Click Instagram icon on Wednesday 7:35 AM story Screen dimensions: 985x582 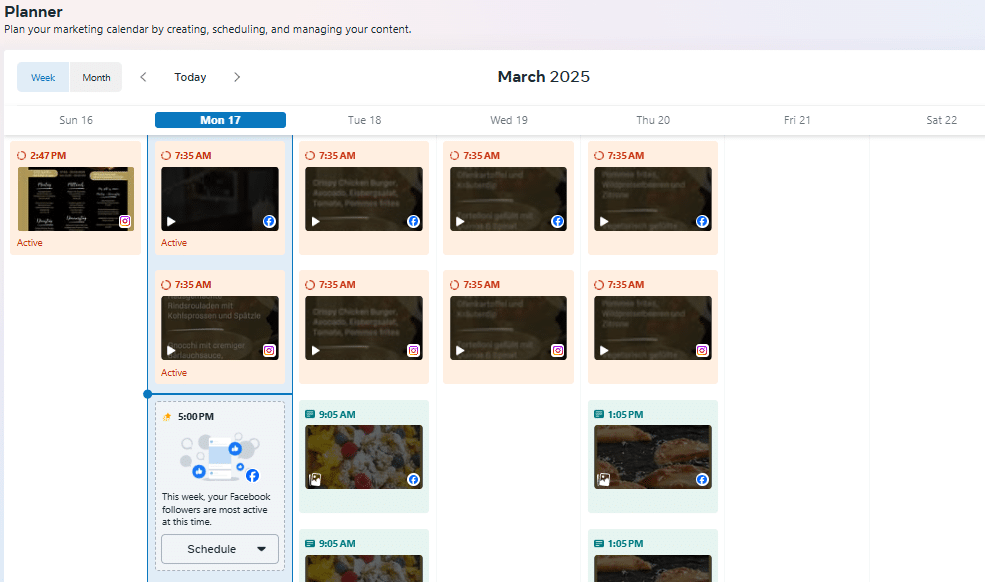point(557,351)
